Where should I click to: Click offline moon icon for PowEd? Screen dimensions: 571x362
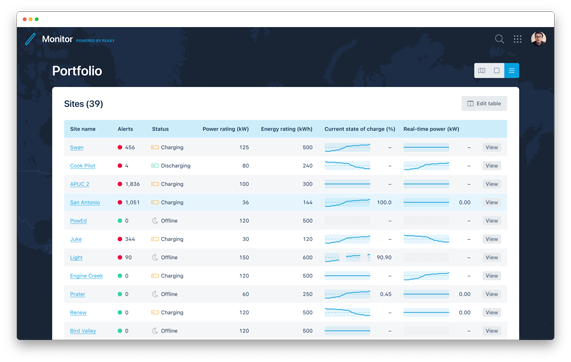point(155,221)
